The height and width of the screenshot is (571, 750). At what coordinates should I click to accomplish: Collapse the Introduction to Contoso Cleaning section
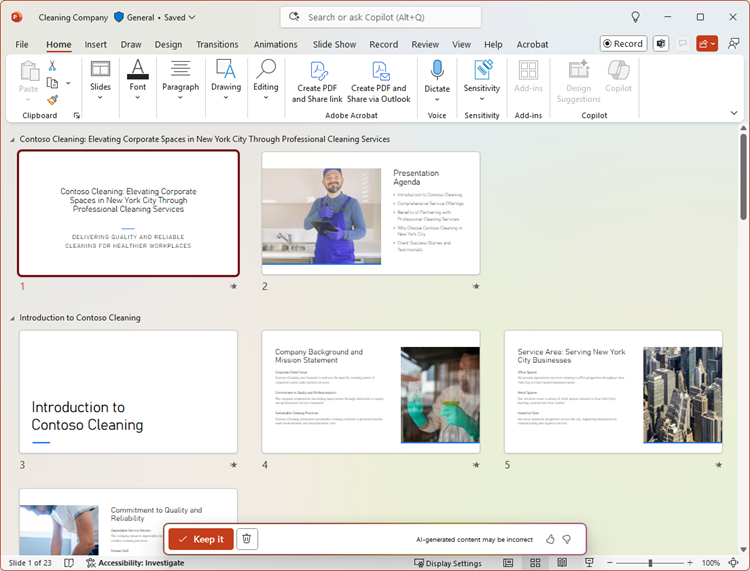click(x=12, y=318)
